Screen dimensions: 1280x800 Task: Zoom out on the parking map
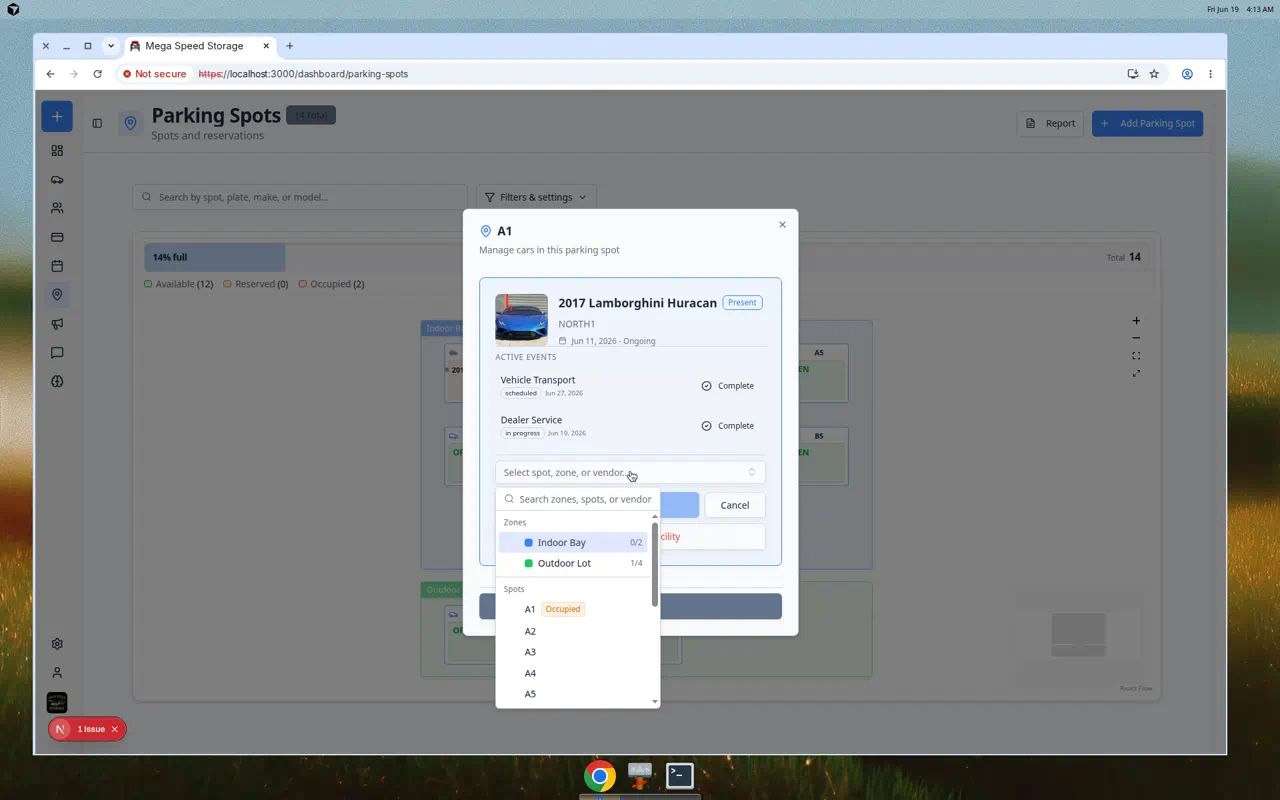pos(1136,338)
